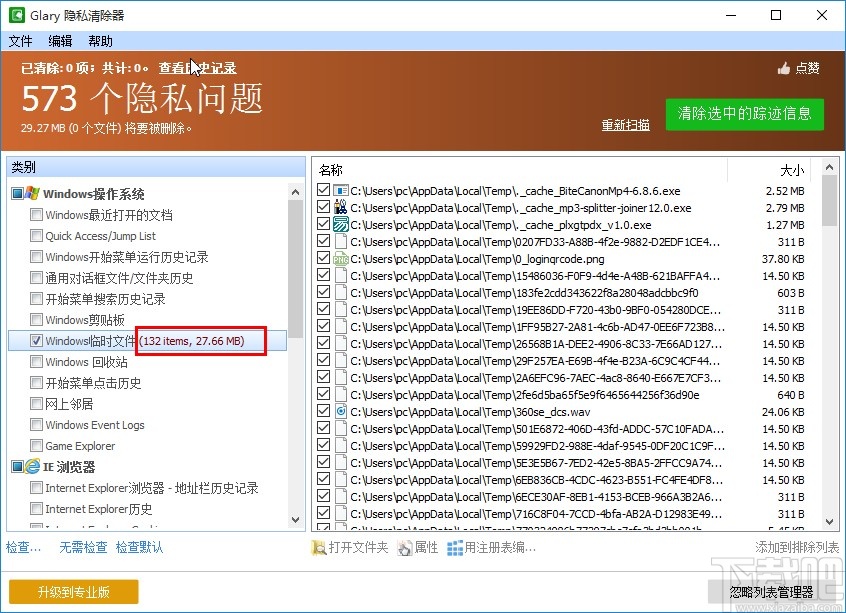Select 0_loginqrcode.png file path row

tap(477, 259)
